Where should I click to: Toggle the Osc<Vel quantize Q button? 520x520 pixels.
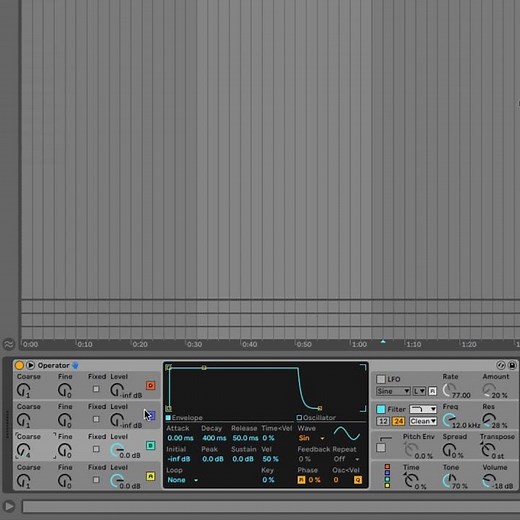coord(358,480)
